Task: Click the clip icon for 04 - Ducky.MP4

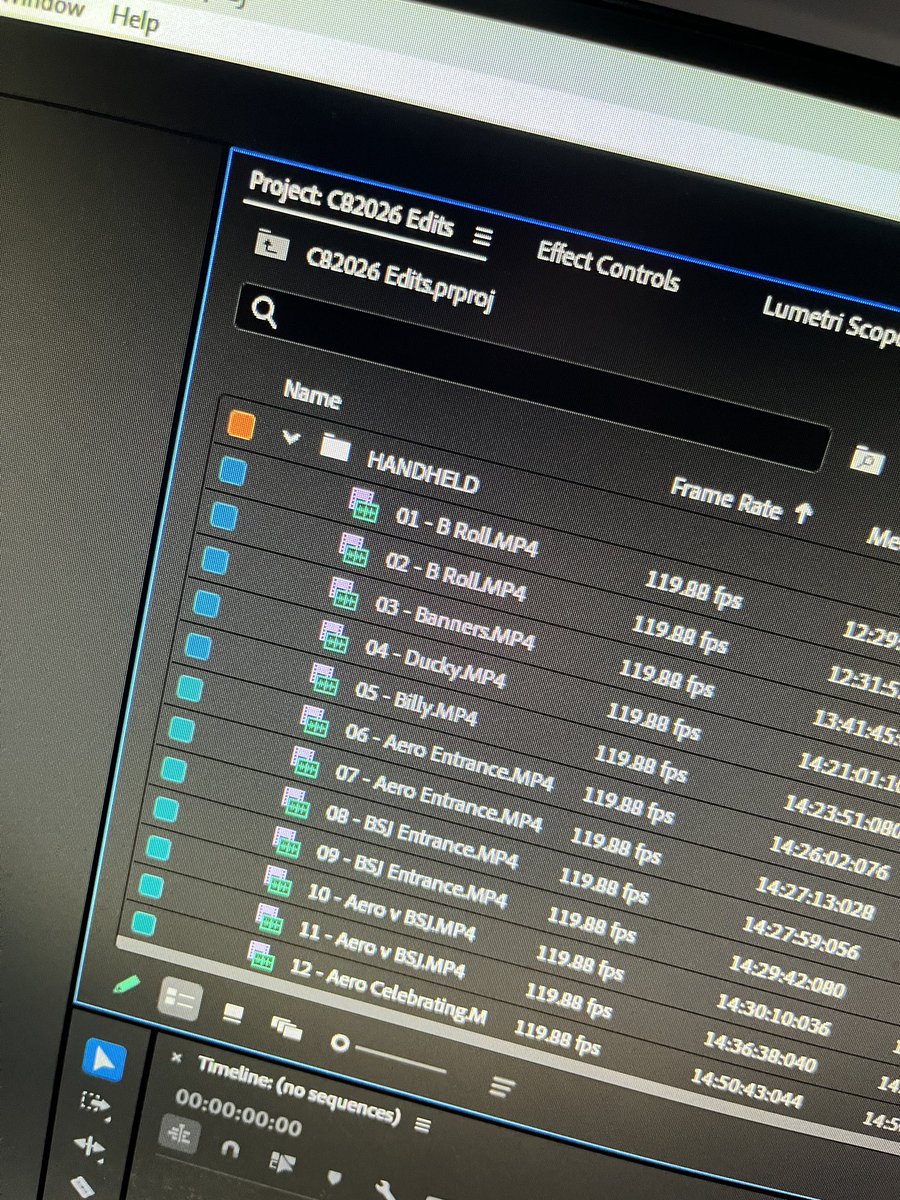Action: [x=335, y=637]
